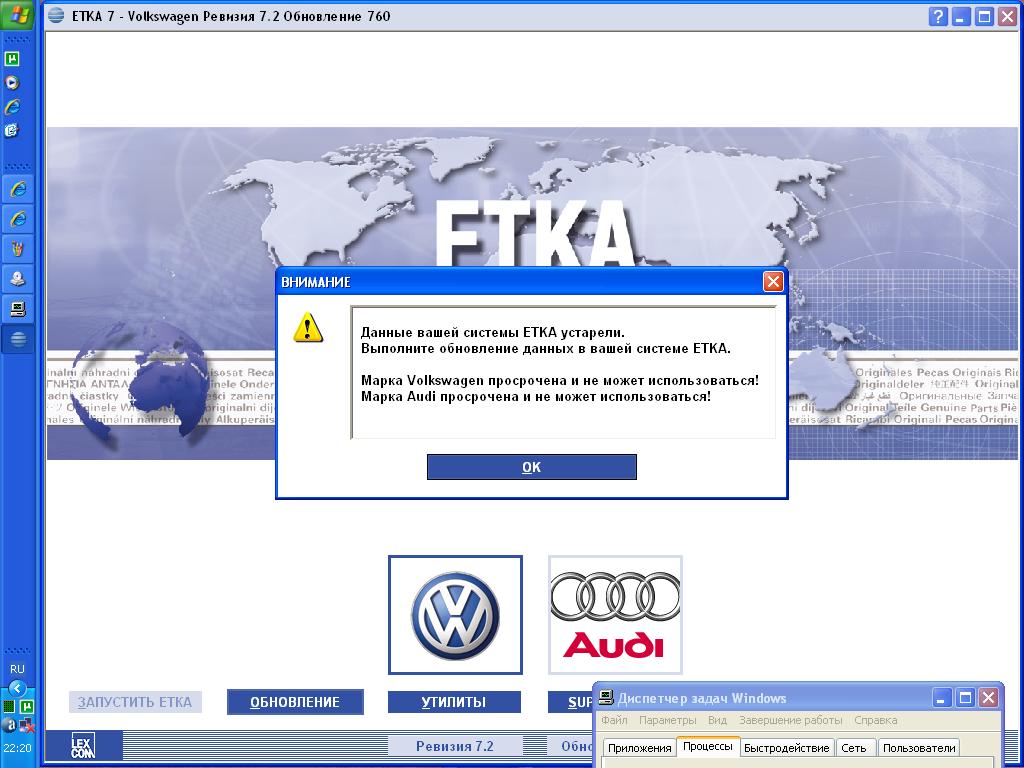The width and height of the screenshot is (1024, 768).
Task: Launch Windows Media Player from quick launch
Action: click(x=13, y=83)
